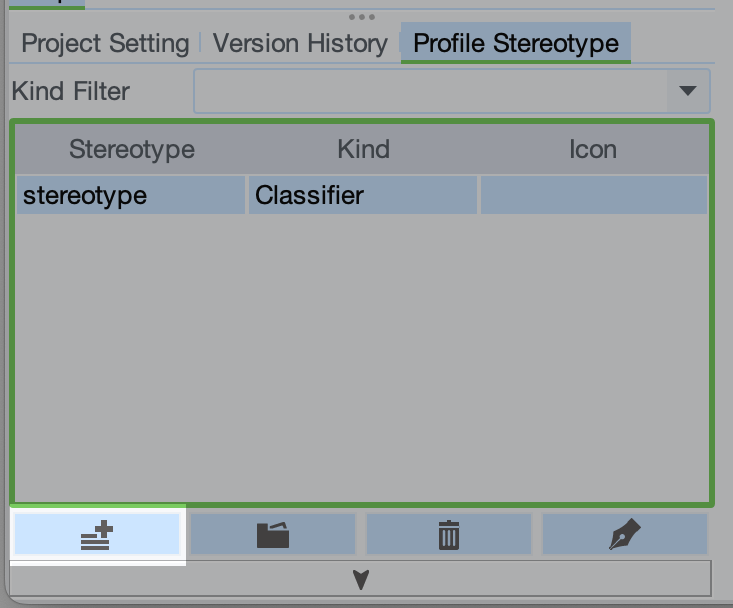Click the Icon column header
This screenshot has width=733, height=608.
[593, 150]
